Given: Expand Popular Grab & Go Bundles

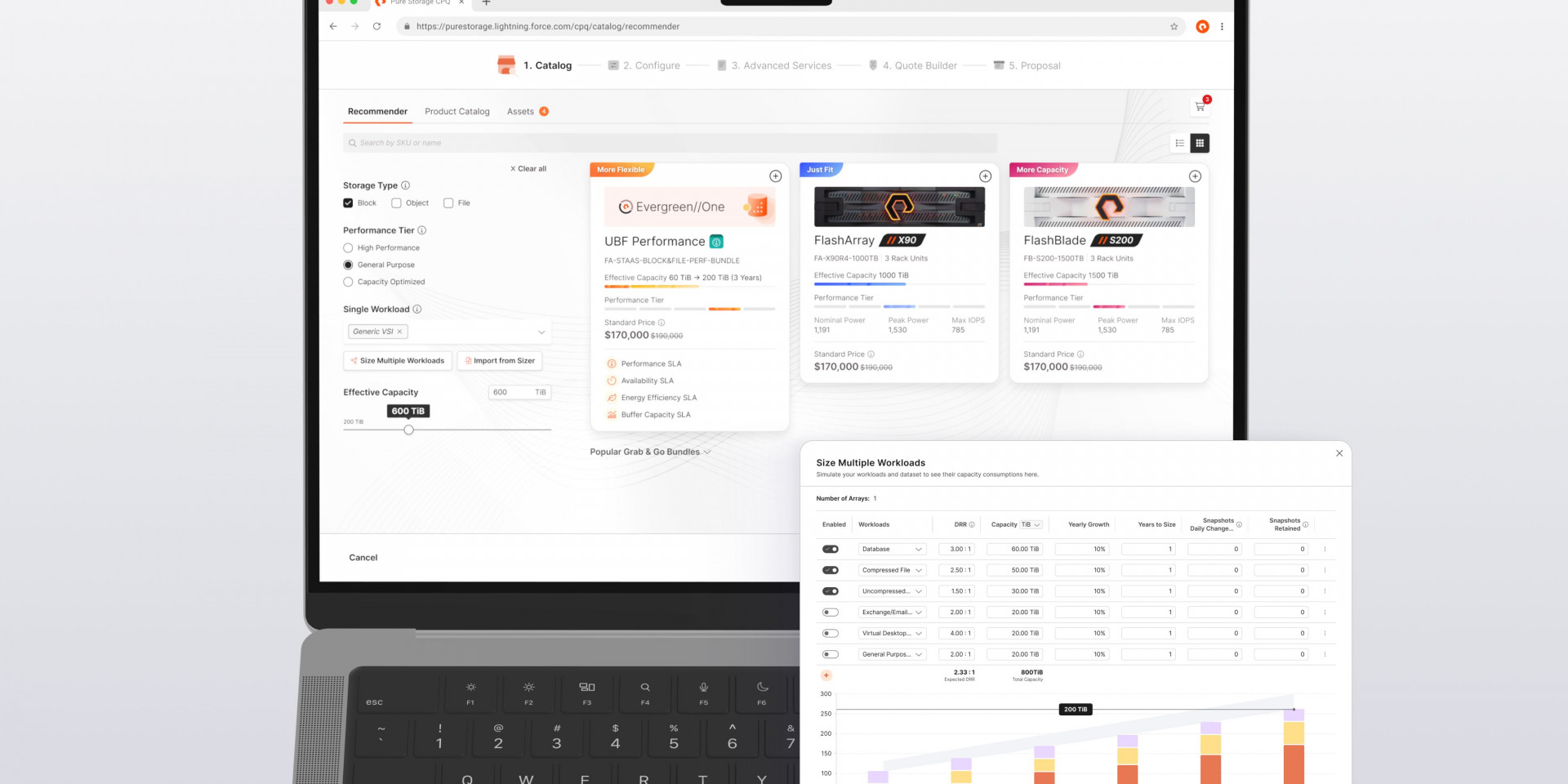Looking at the screenshot, I should [x=650, y=452].
